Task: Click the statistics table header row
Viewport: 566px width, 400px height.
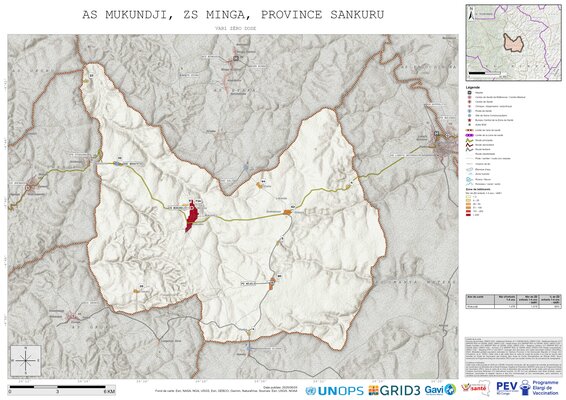Action: [x=514, y=299]
